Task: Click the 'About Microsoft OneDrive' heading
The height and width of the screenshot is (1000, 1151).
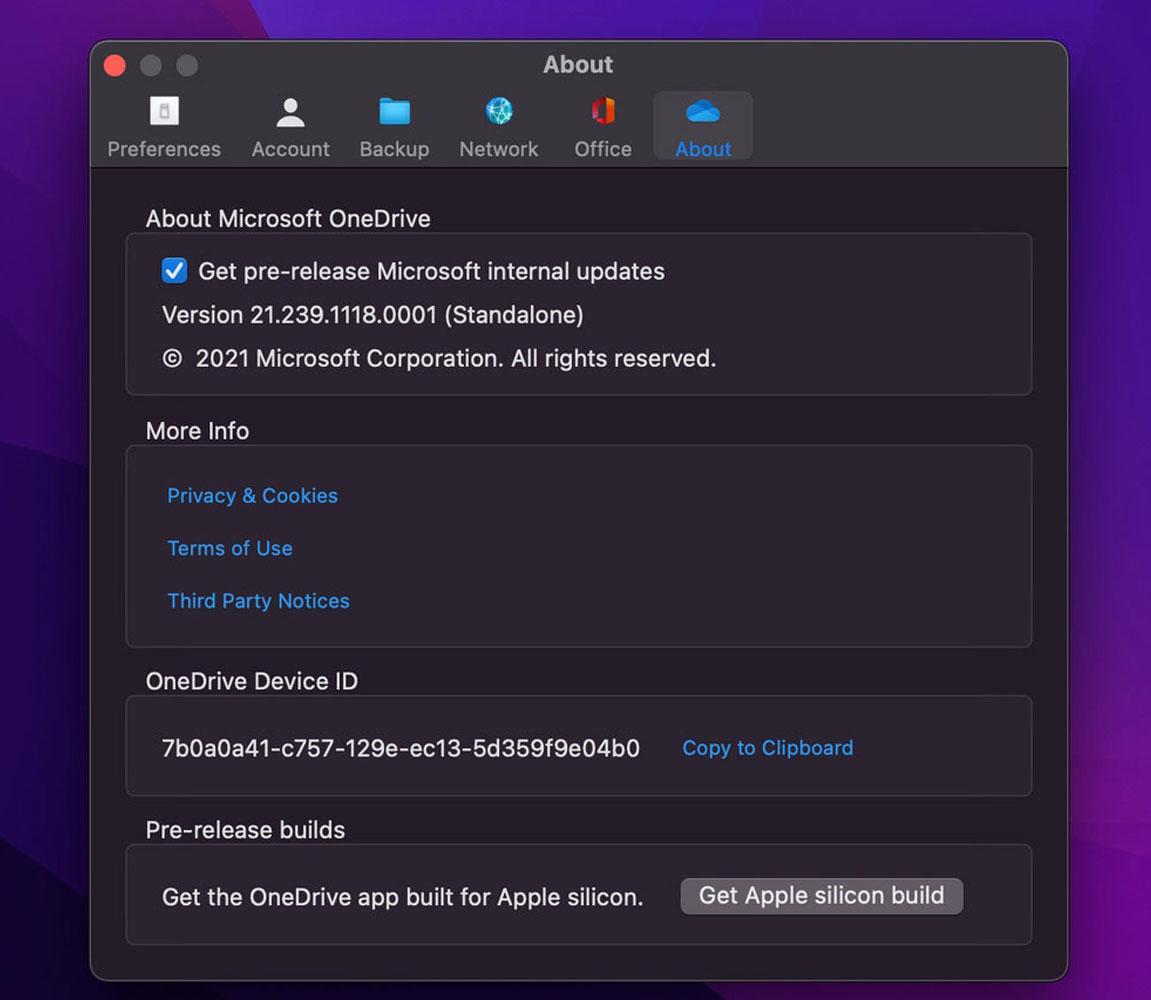Action: coord(288,219)
